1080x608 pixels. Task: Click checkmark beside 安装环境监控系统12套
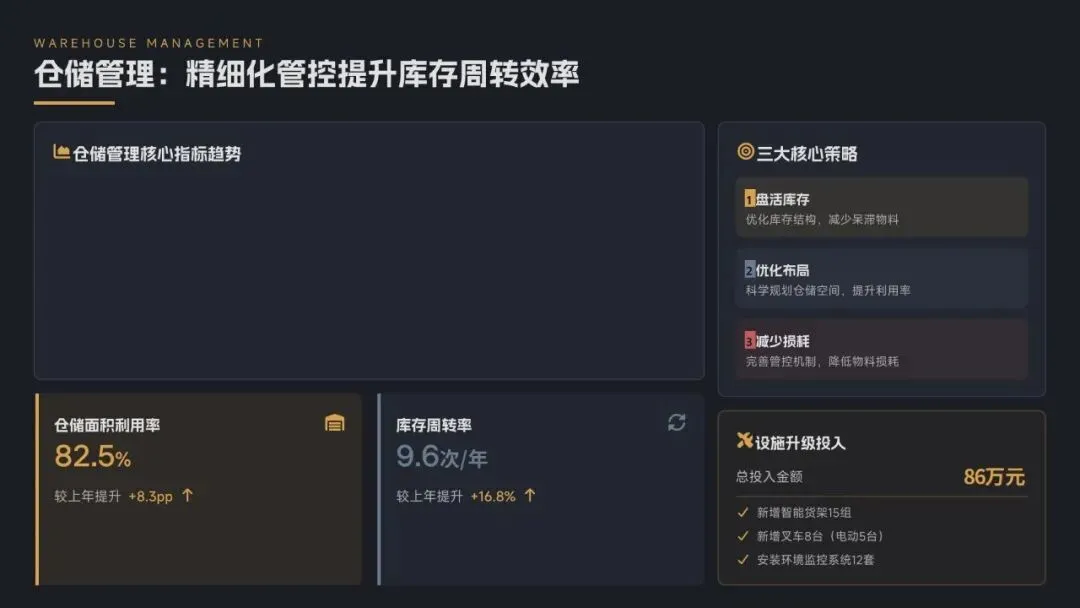point(743,560)
